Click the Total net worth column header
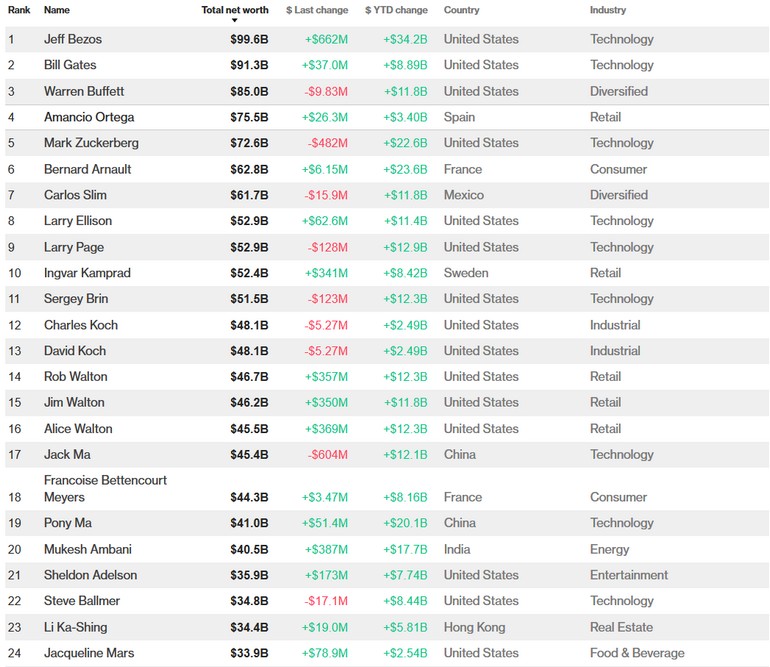 (x=234, y=10)
